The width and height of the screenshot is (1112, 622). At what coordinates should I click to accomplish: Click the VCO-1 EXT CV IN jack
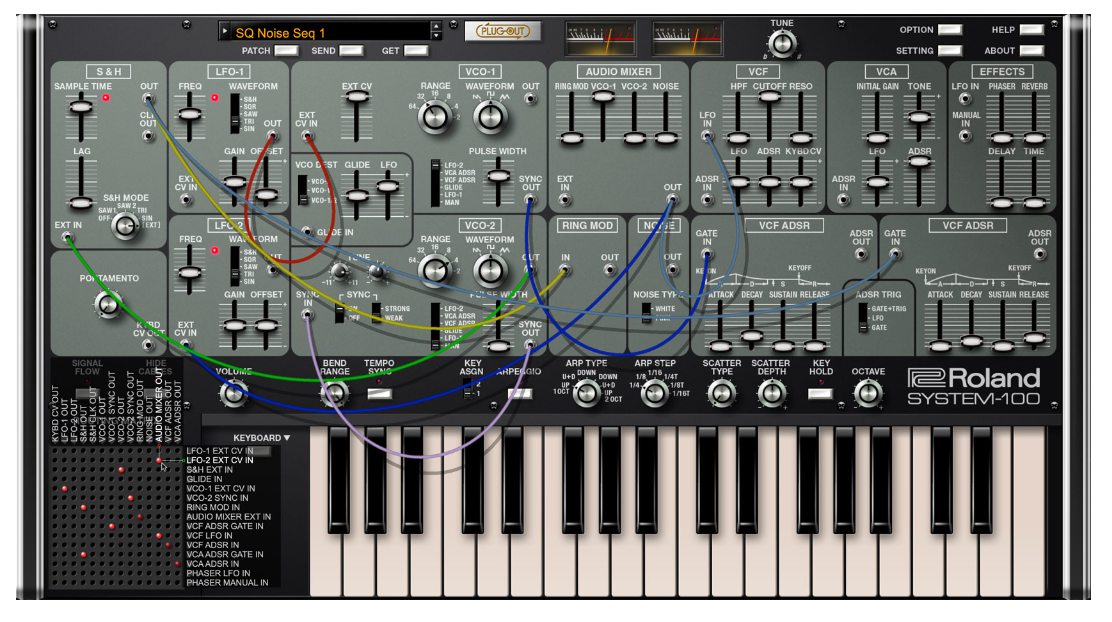307,136
